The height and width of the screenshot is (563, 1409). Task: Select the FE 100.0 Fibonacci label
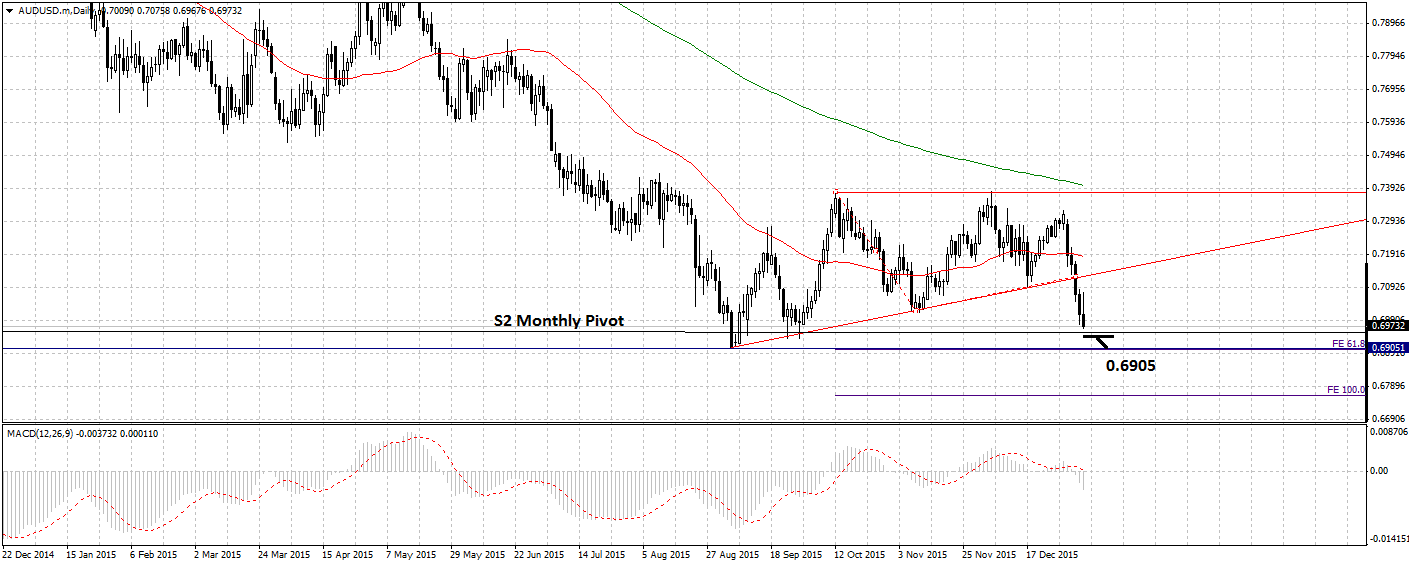[1345, 389]
